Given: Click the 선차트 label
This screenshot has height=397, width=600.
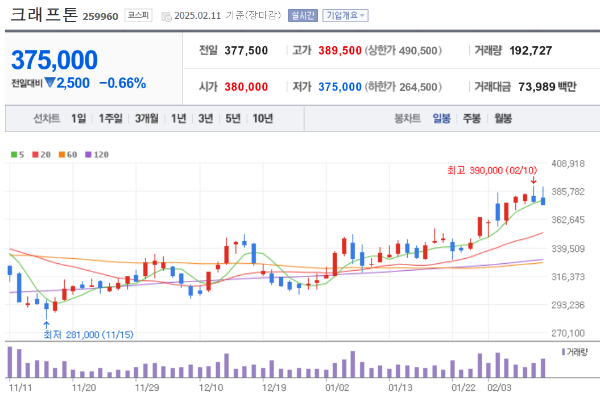Looking at the screenshot, I should pos(46,119).
